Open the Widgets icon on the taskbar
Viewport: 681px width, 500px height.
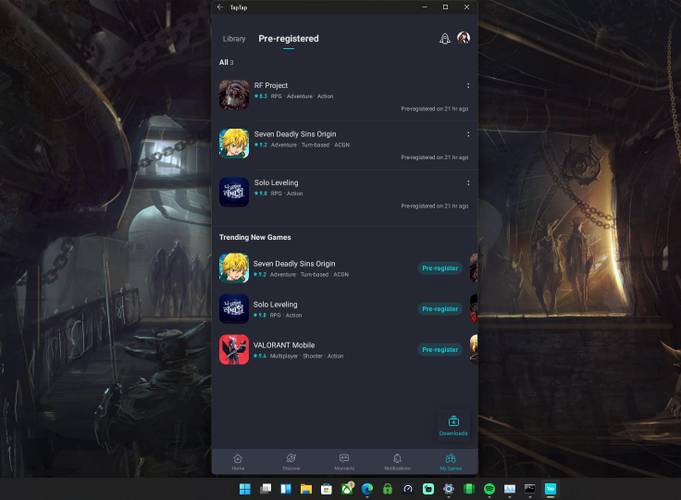(x=286, y=489)
